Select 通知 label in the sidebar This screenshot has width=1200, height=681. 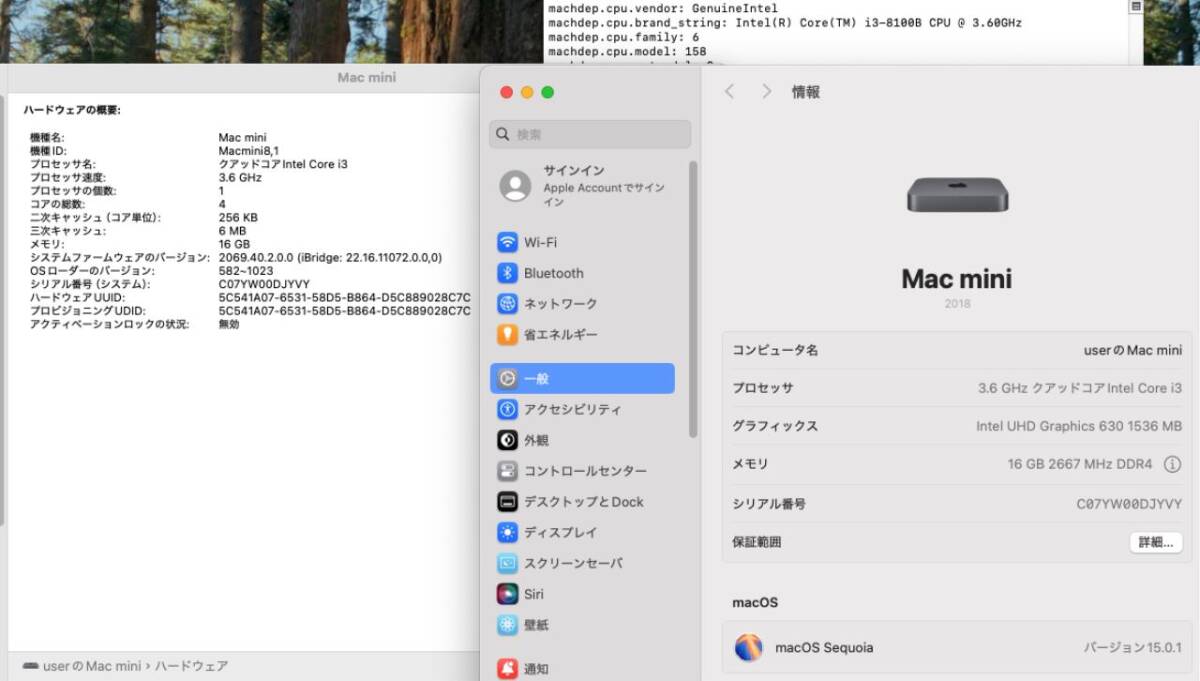point(536,668)
